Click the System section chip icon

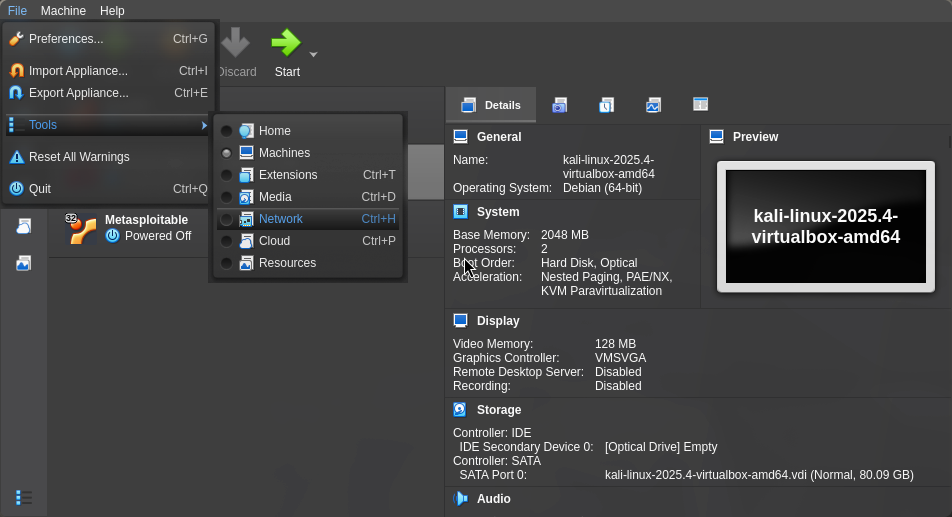tap(460, 212)
